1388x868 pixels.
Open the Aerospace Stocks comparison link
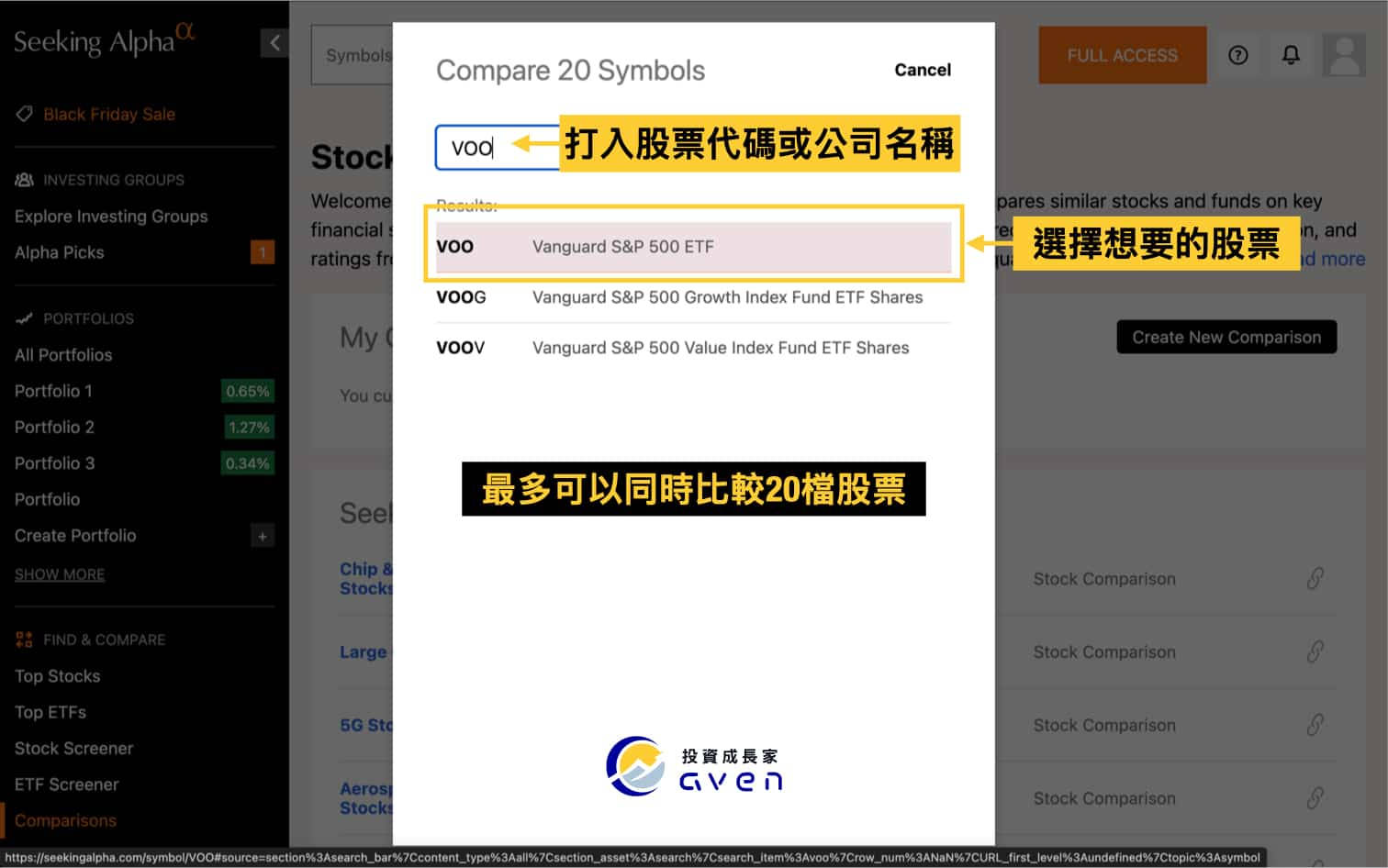(366, 798)
